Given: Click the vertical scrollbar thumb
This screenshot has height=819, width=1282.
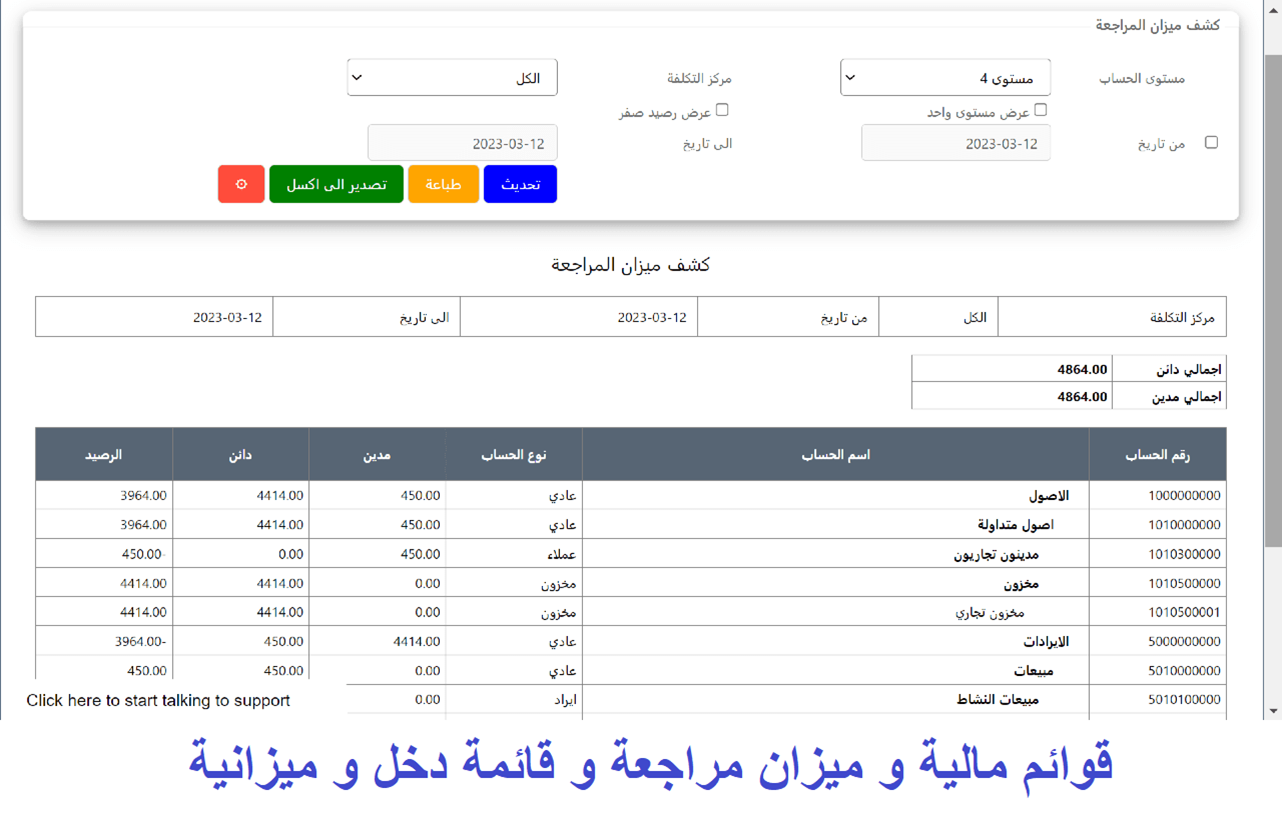Looking at the screenshot, I should pos(1273,300).
